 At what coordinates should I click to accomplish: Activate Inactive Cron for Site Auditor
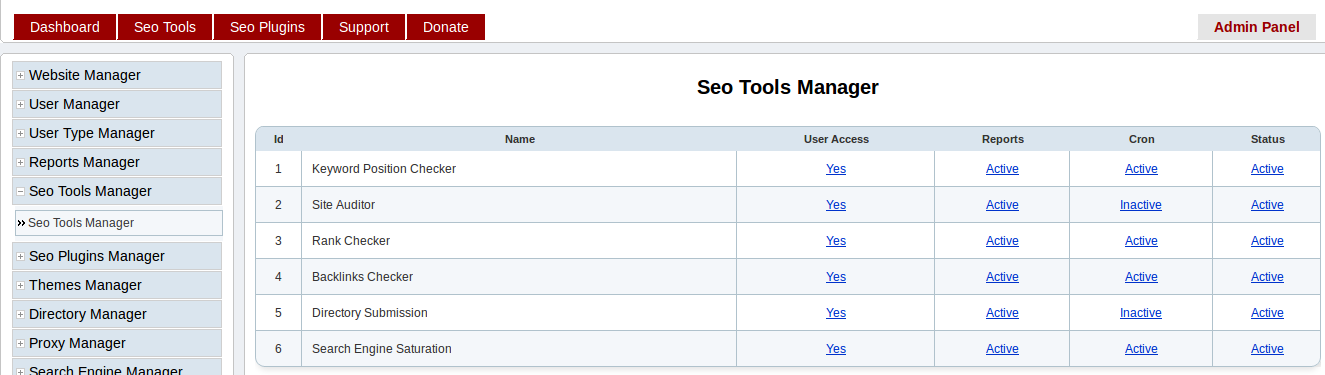pos(1141,205)
